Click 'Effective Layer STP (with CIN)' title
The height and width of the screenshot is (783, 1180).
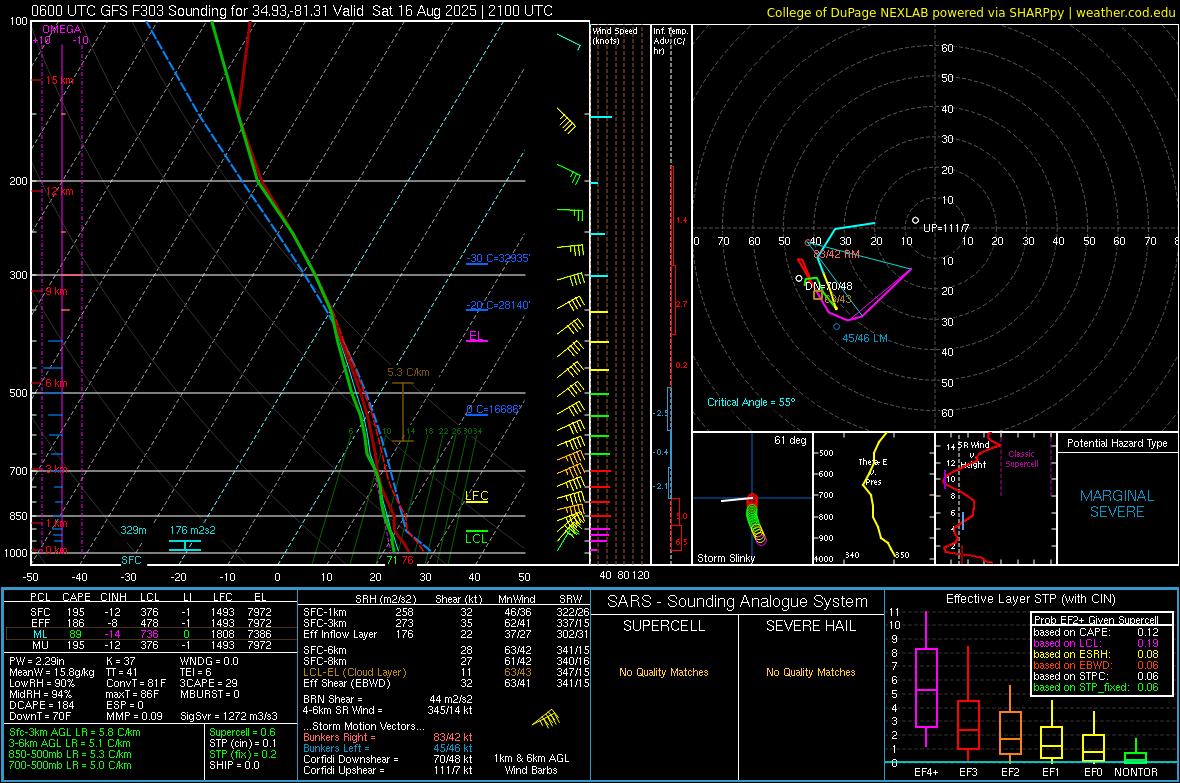[x=1030, y=599]
